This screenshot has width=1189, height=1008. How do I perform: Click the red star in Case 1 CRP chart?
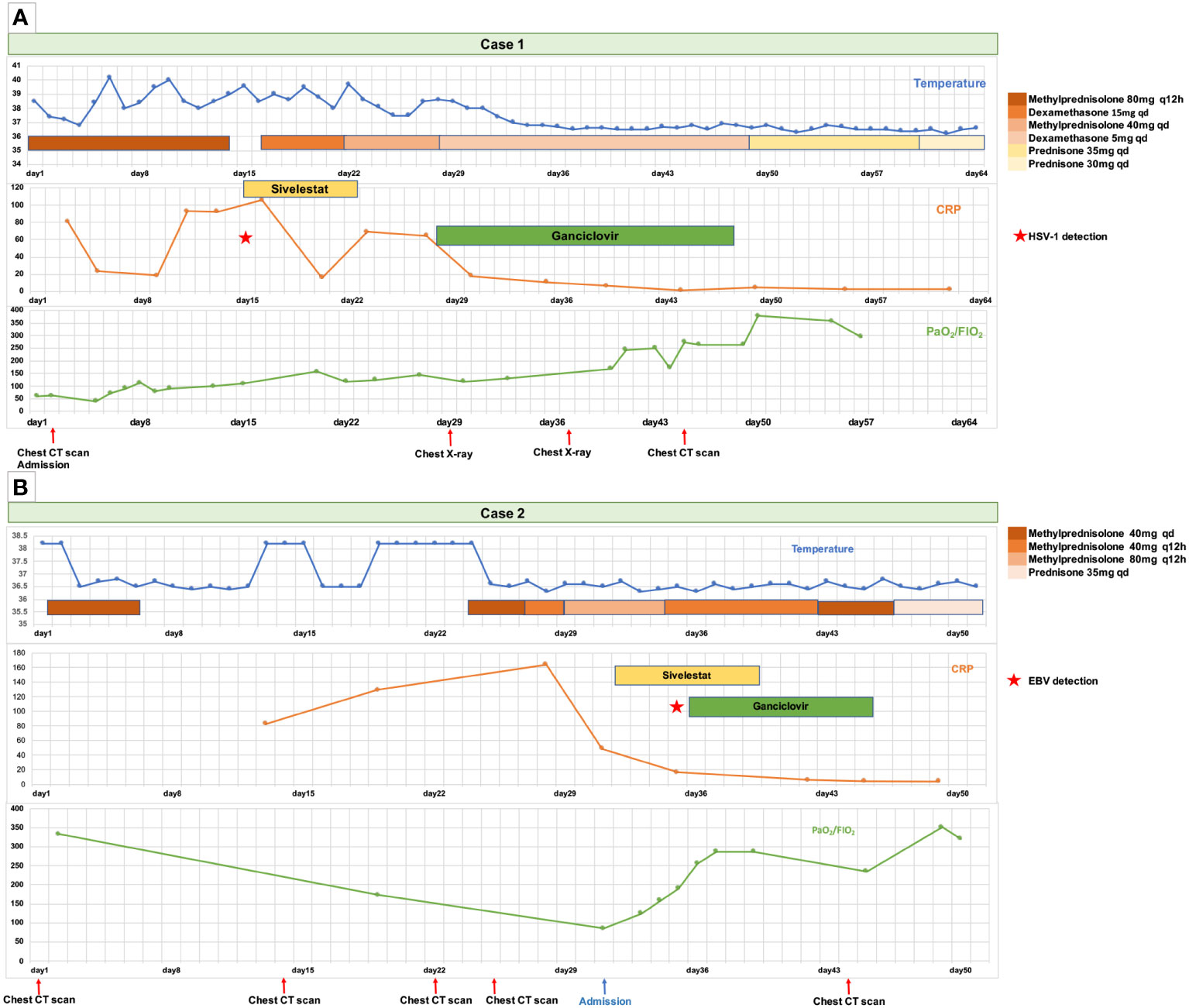click(x=246, y=238)
